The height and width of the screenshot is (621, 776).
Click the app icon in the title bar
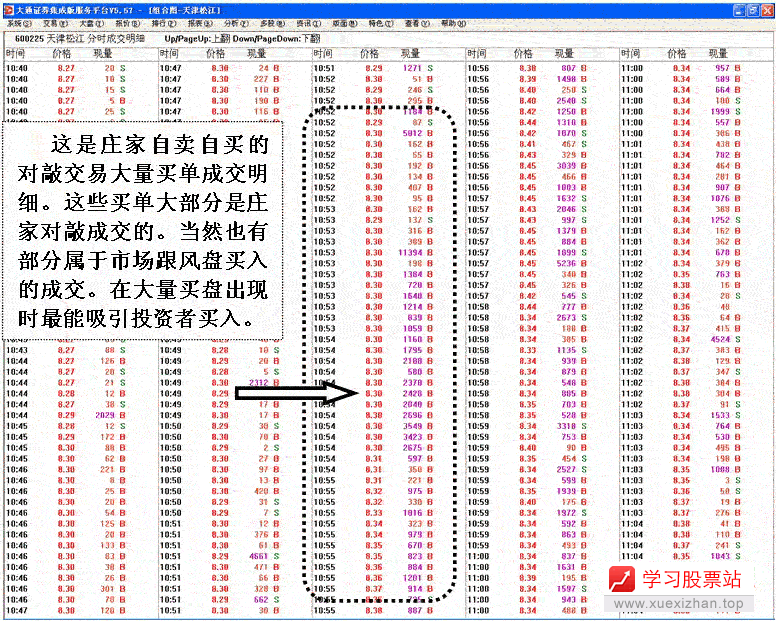coord(8,8)
